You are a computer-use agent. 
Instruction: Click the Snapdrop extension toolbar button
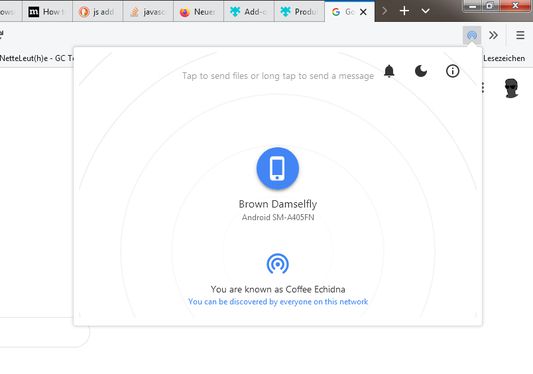472,35
